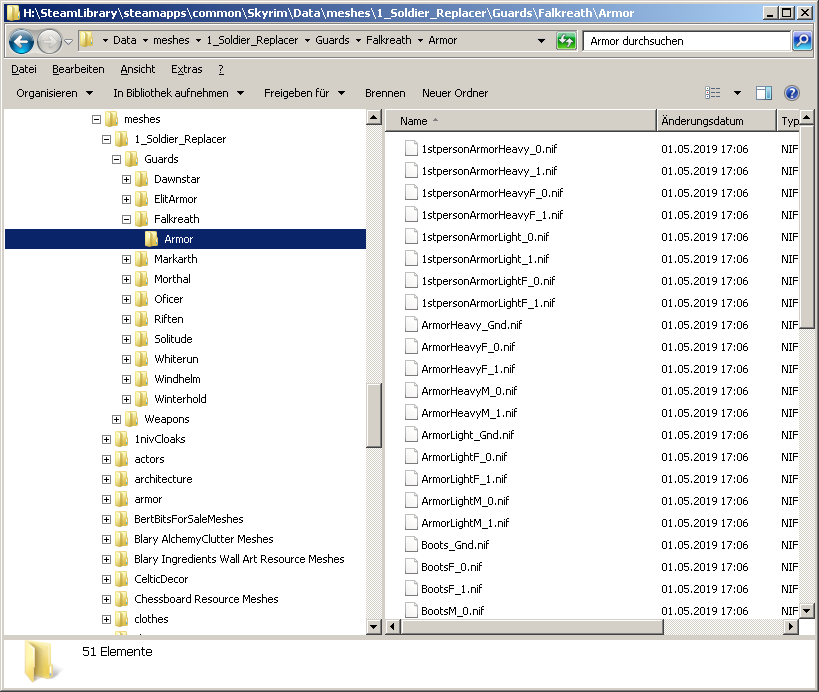Click the search magnifier icon
819x692 pixels.
click(x=801, y=41)
